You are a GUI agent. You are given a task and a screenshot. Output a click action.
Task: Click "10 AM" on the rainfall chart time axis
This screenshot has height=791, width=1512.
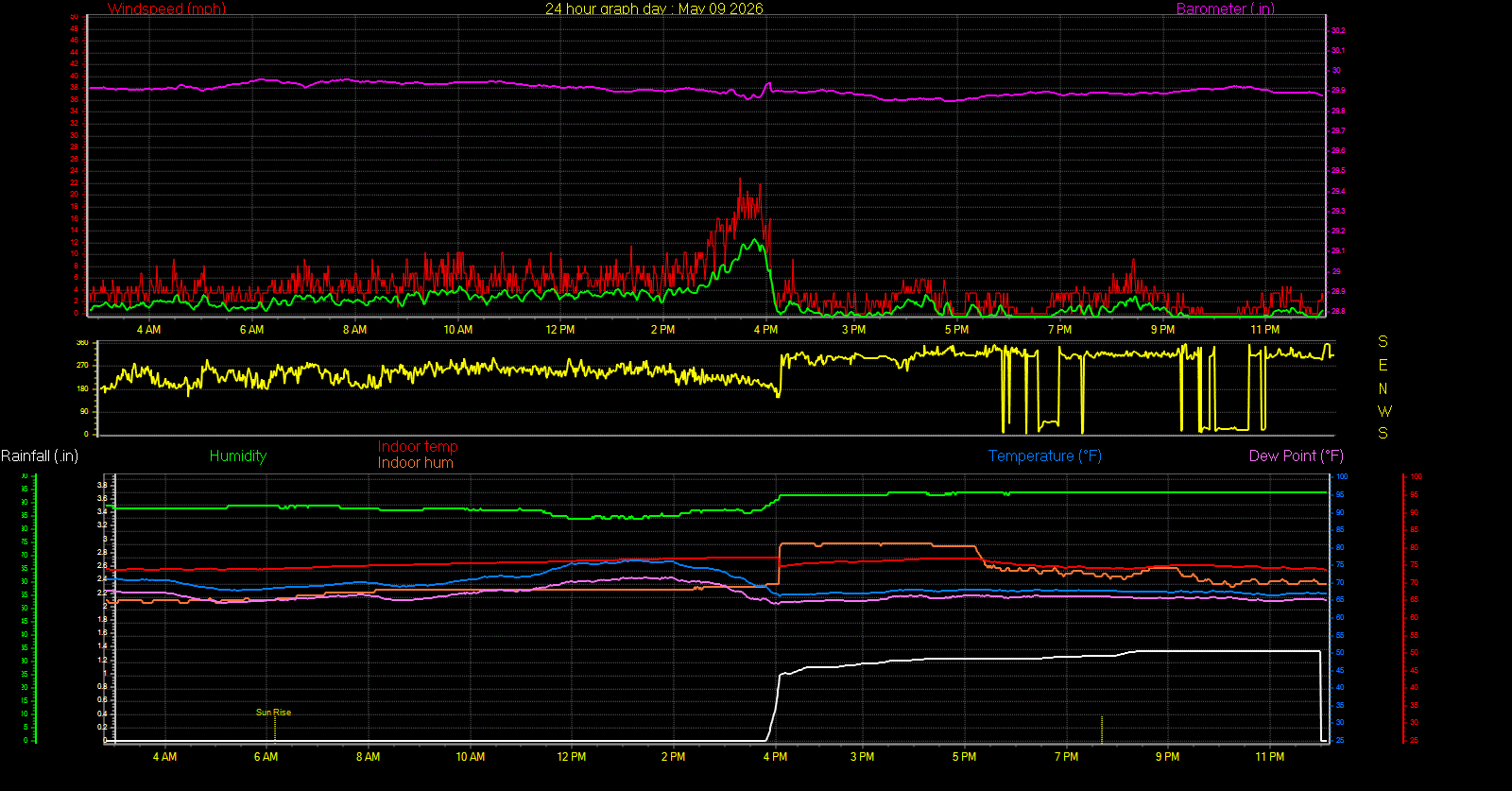[x=470, y=757]
